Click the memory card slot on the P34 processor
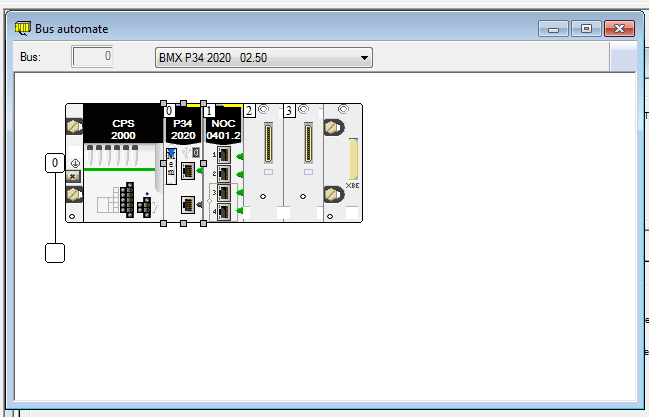This screenshot has height=417, width=649. tap(171, 166)
